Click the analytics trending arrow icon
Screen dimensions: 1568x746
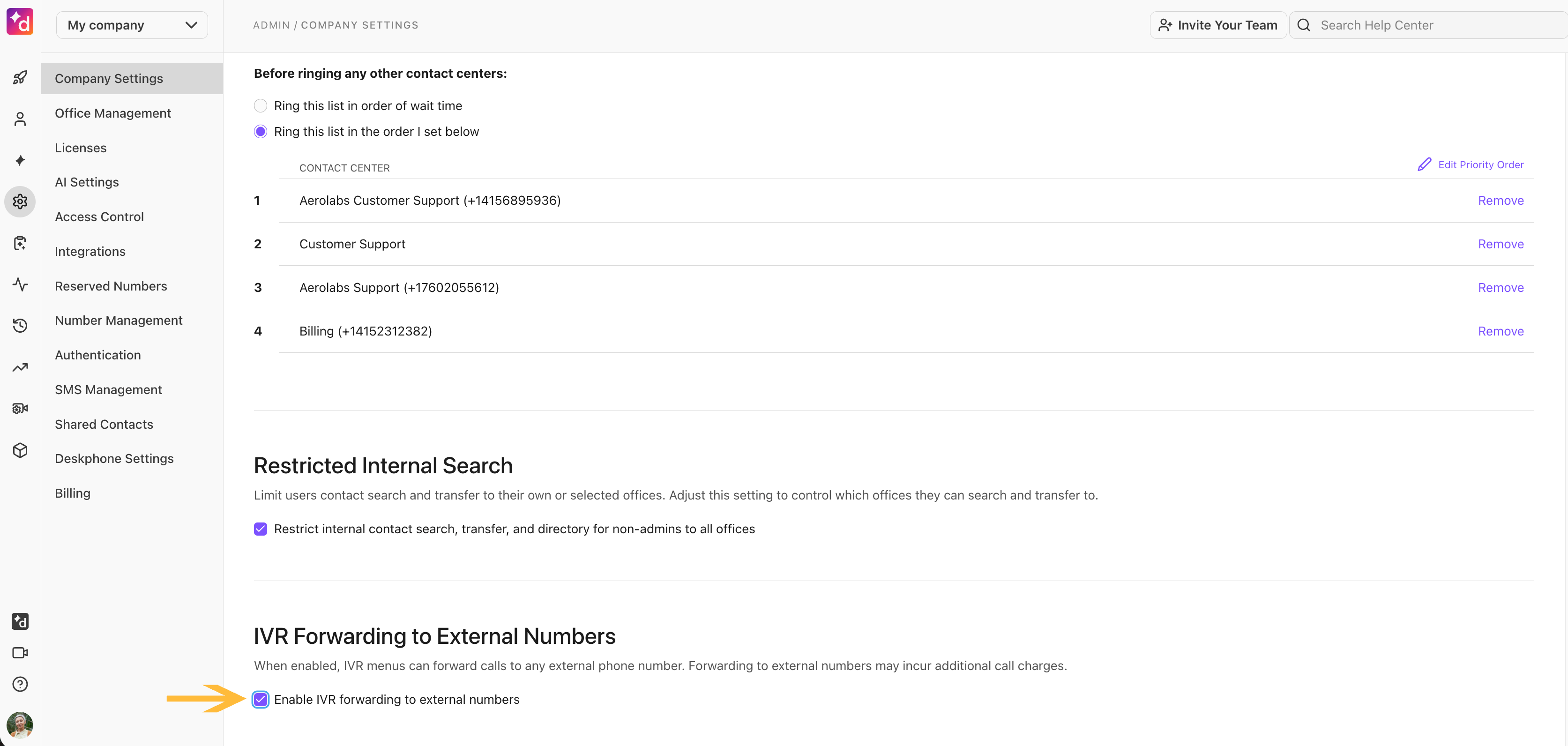(x=20, y=367)
